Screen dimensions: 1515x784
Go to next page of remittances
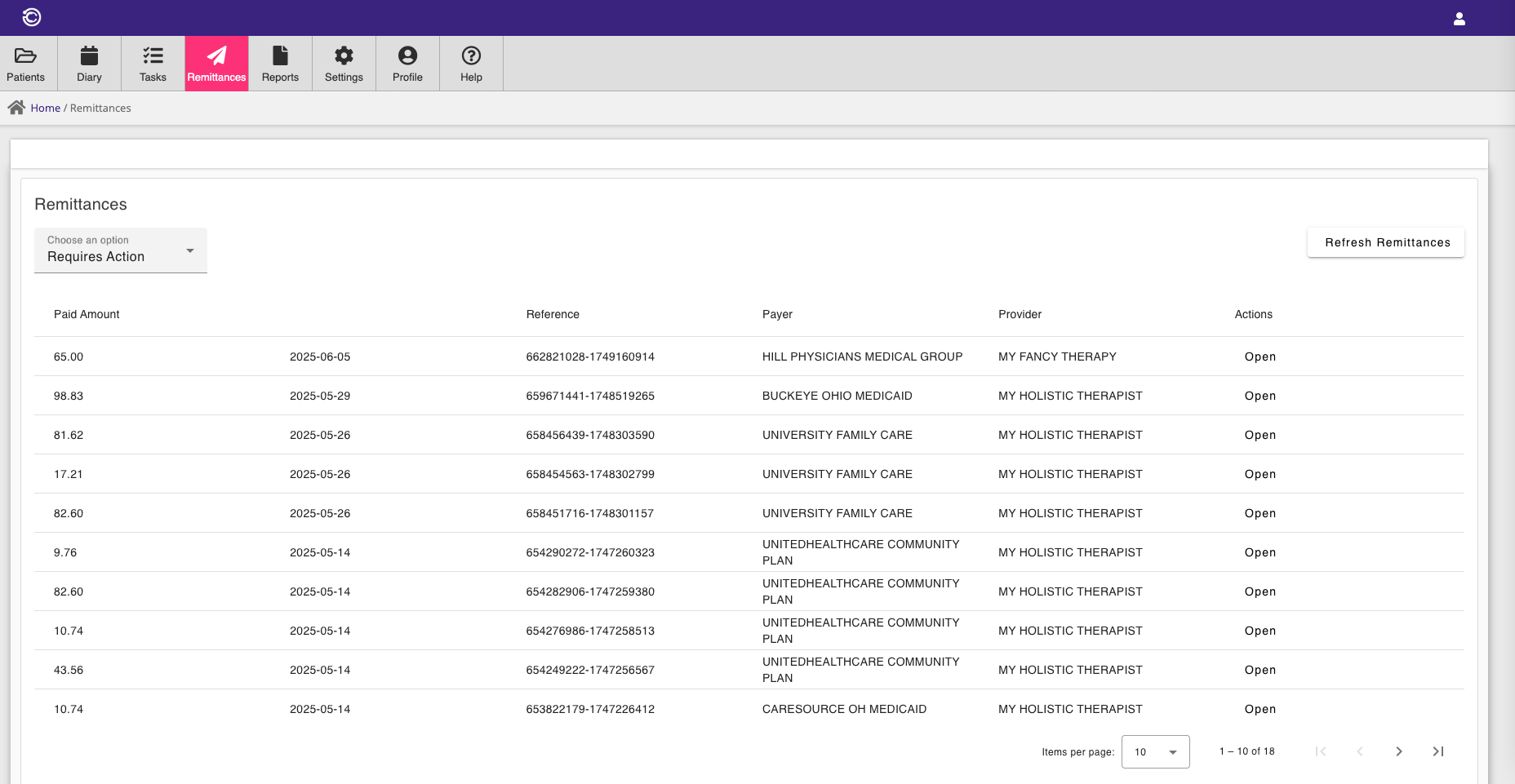pos(1399,751)
